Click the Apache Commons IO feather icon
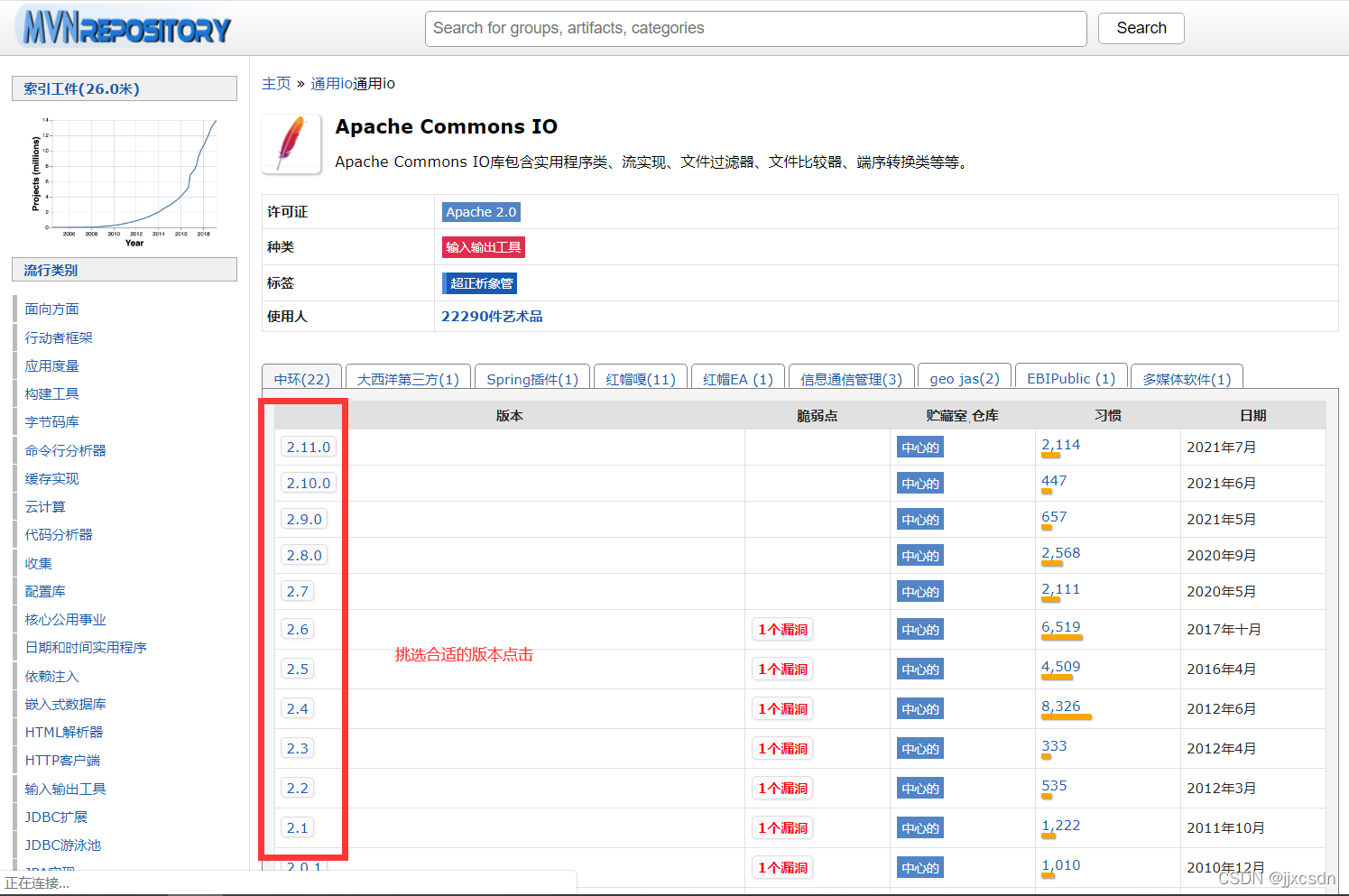The image size is (1349, 896). coord(291,143)
